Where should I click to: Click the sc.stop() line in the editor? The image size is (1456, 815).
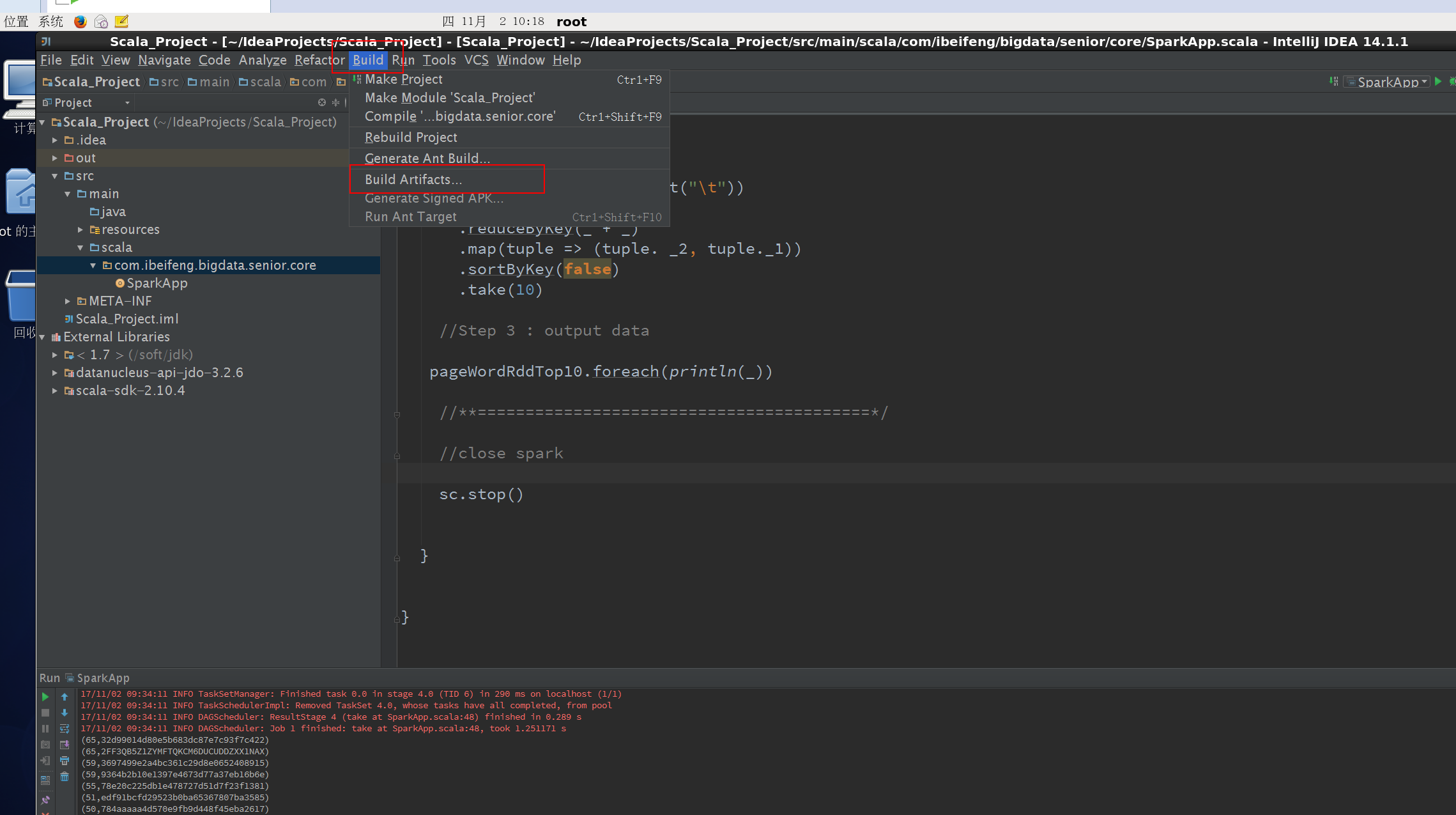pyautogui.click(x=481, y=494)
